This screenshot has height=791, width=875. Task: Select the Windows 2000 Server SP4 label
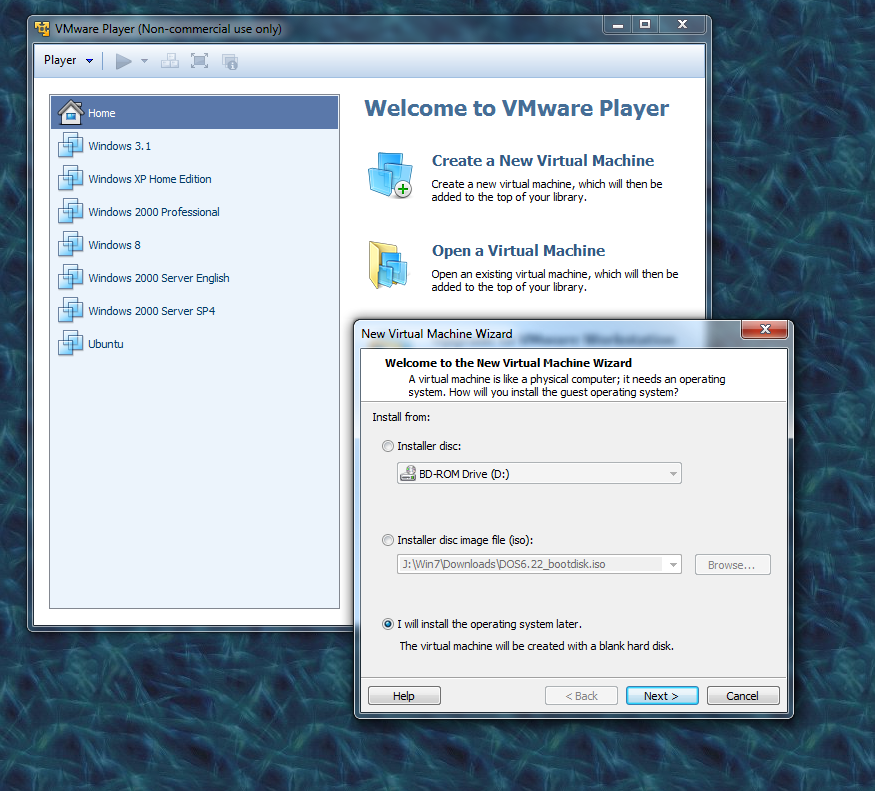151,311
